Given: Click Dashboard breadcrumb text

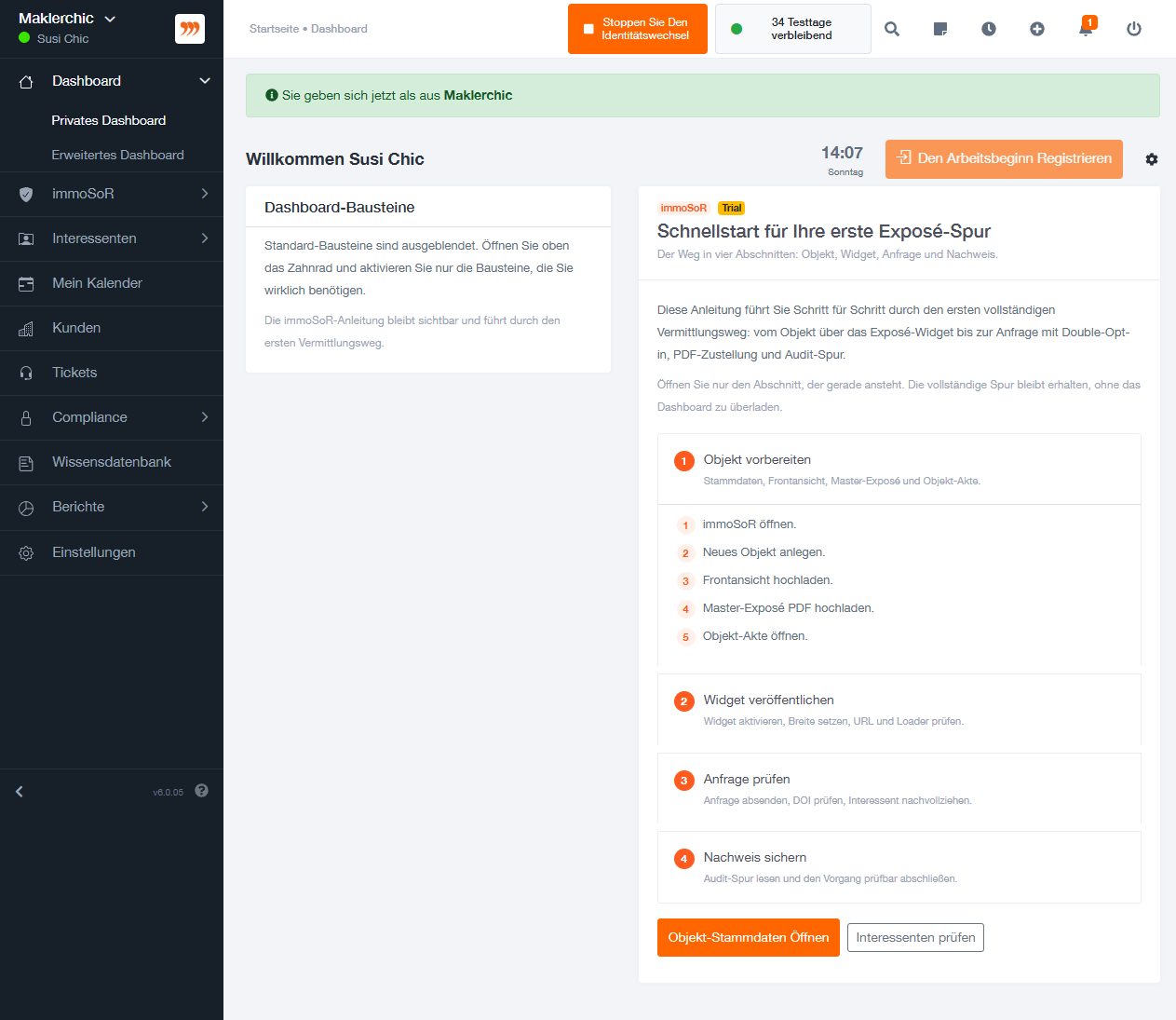Looking at the screenshot, I should coord(339,29).
